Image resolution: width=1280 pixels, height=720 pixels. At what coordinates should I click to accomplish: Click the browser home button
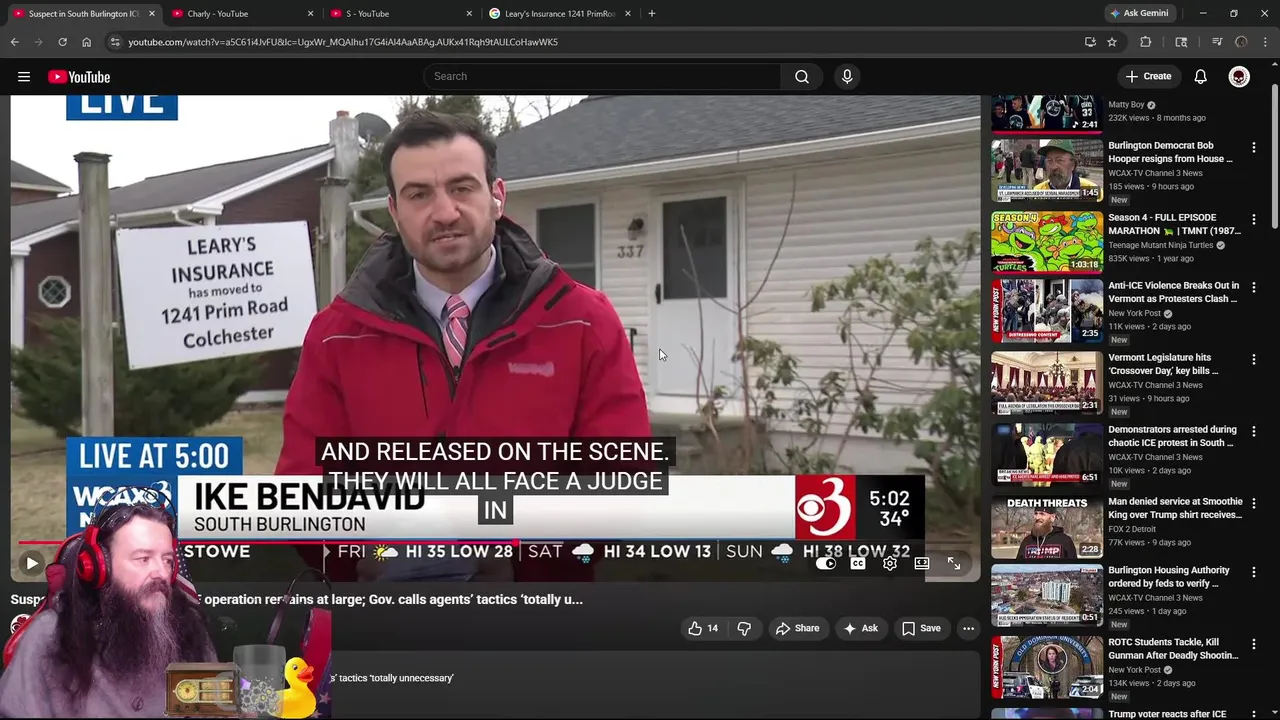[86, 42]
